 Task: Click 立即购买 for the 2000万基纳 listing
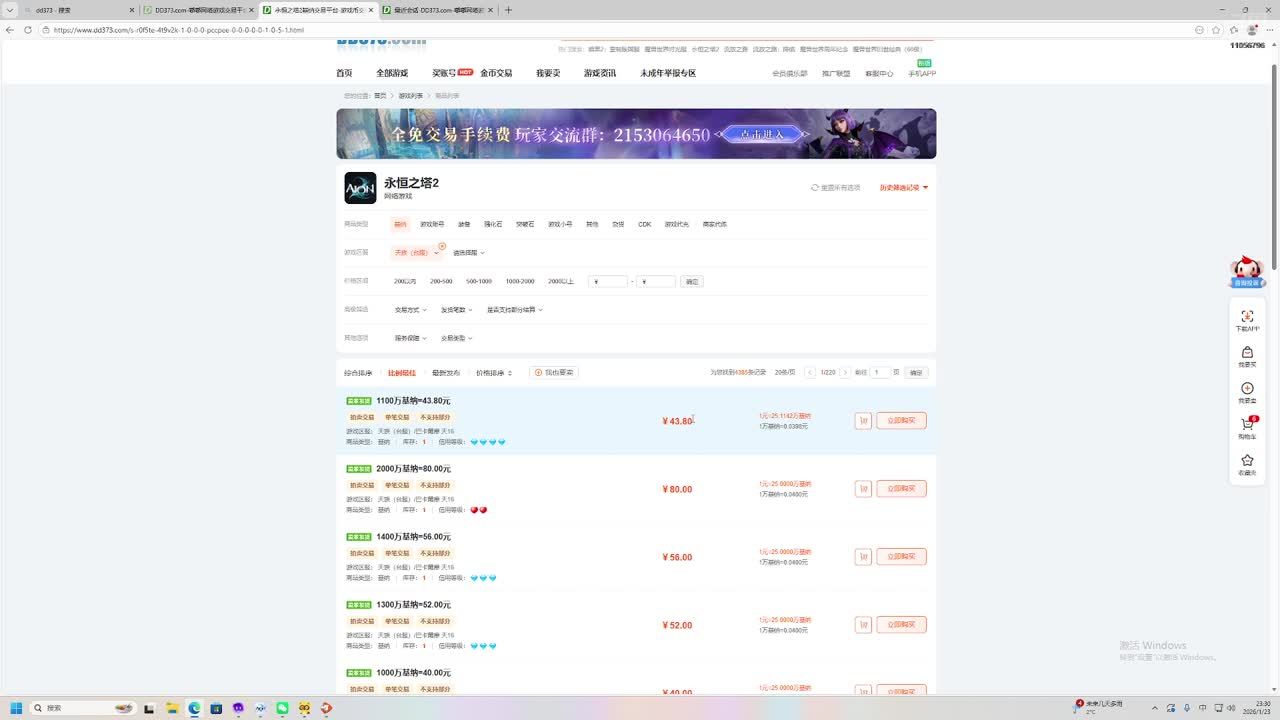point(901,489)
